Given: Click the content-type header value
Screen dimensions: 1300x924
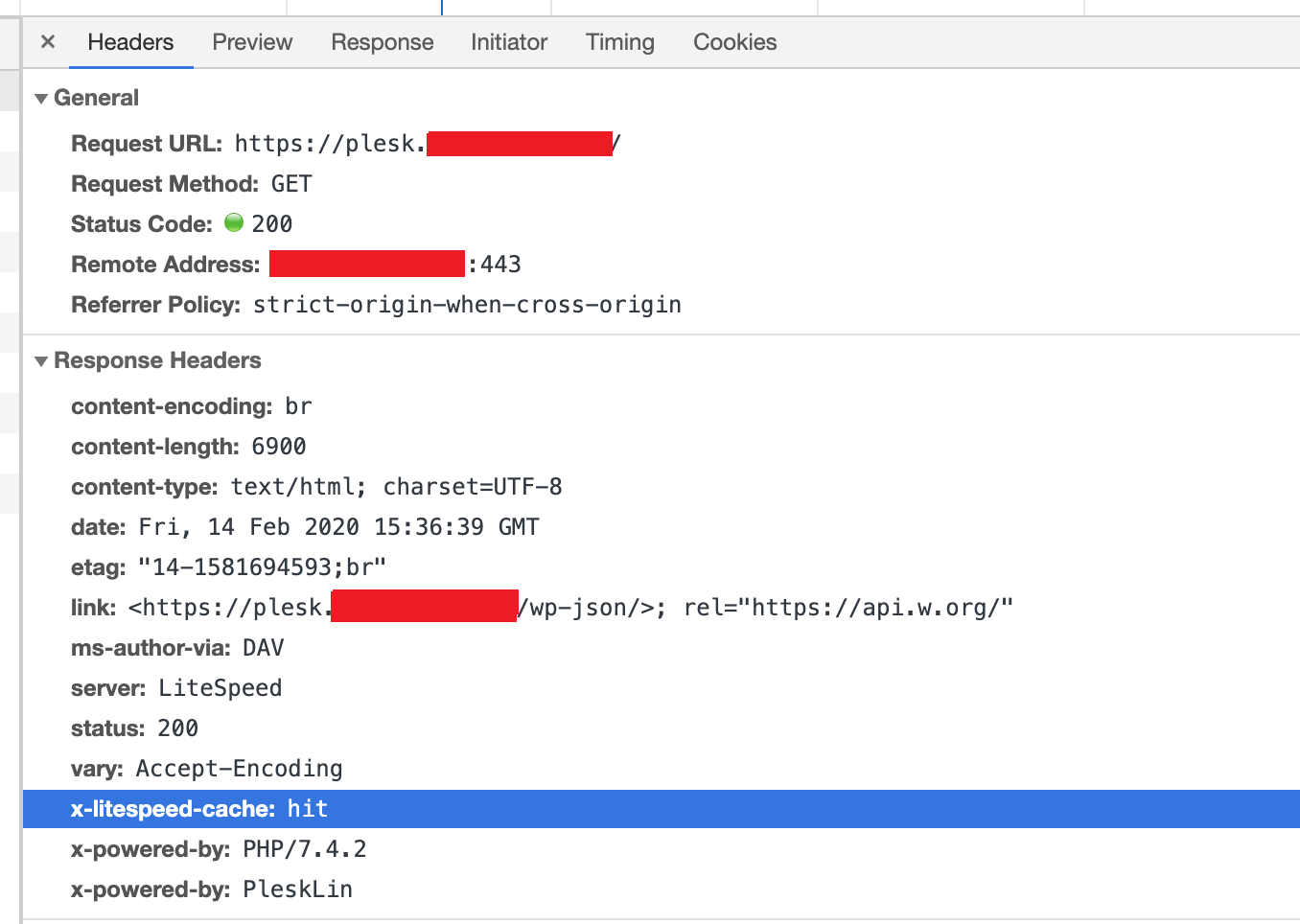Looking at the screenshot, I should coord(396,487).
